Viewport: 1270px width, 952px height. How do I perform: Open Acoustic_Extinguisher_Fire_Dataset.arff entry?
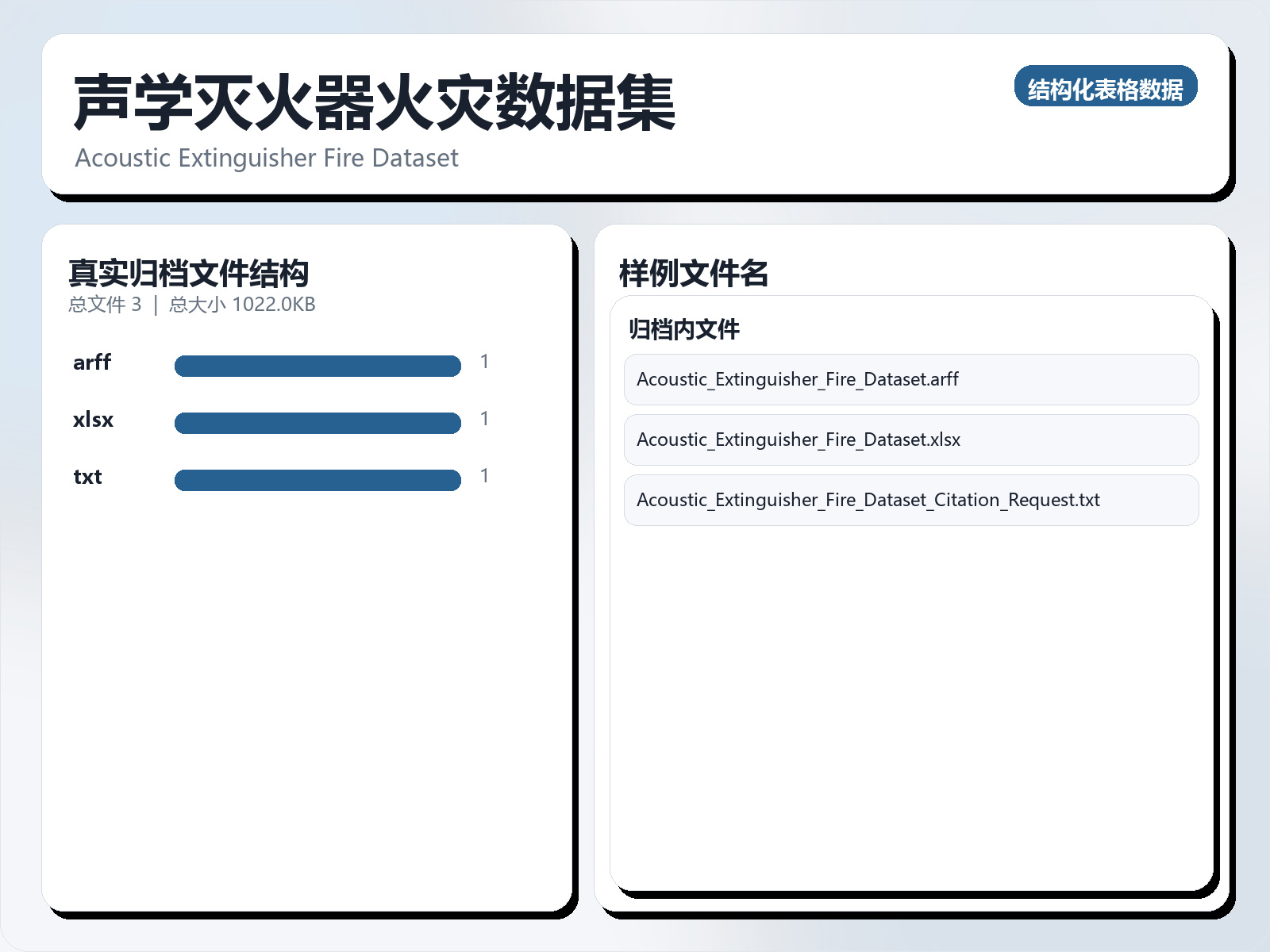coord(911,379)
